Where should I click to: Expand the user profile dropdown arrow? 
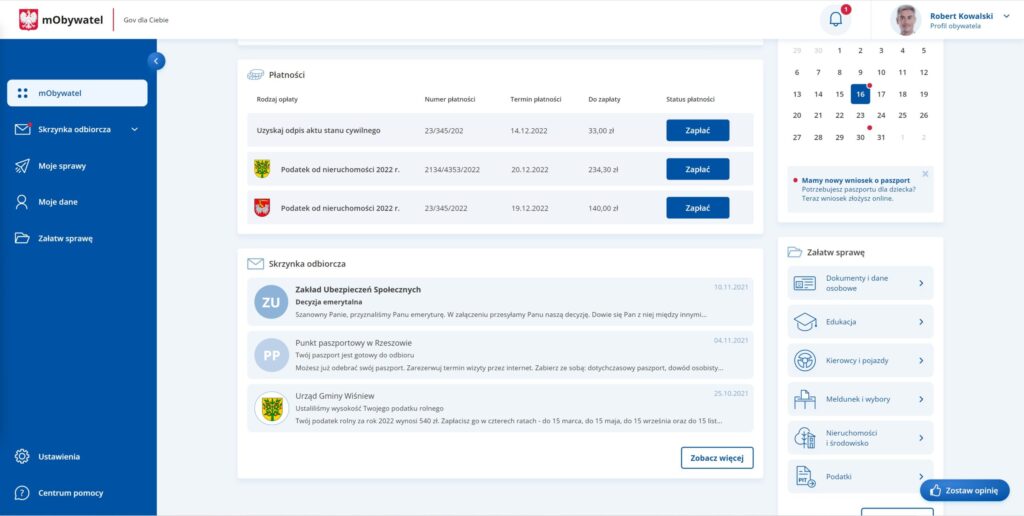coord(1006,16)
